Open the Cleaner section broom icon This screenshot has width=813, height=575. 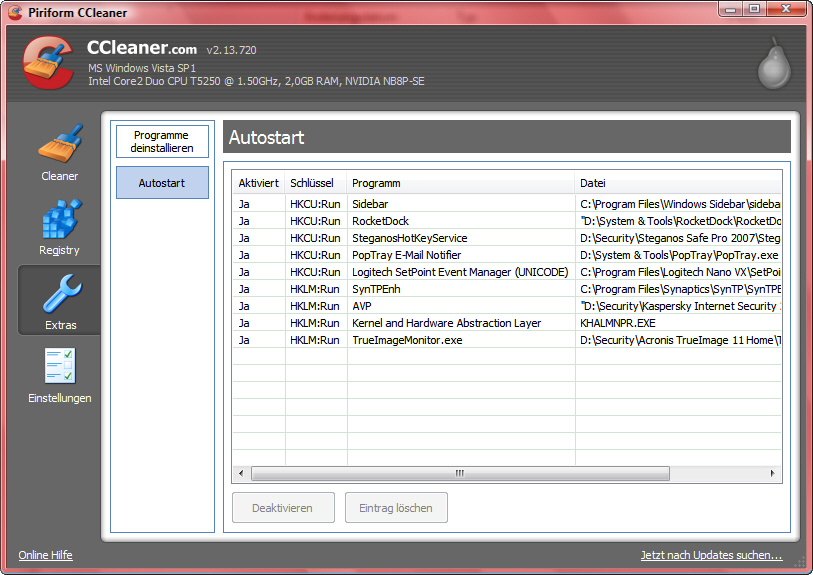point(59,146)
